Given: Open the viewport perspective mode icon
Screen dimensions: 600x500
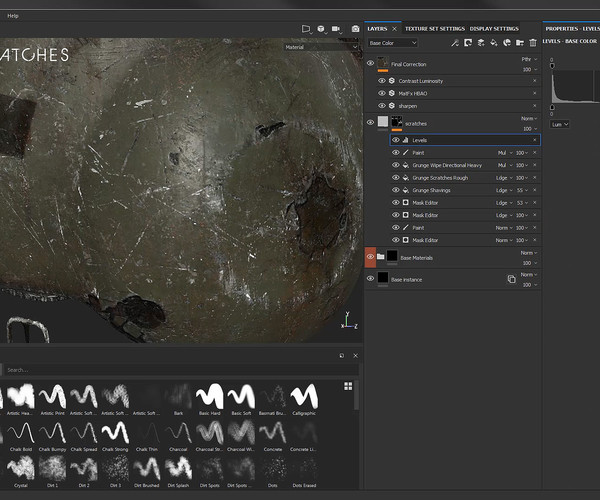Looking at the screenshot, I should (x=306, y=29).
